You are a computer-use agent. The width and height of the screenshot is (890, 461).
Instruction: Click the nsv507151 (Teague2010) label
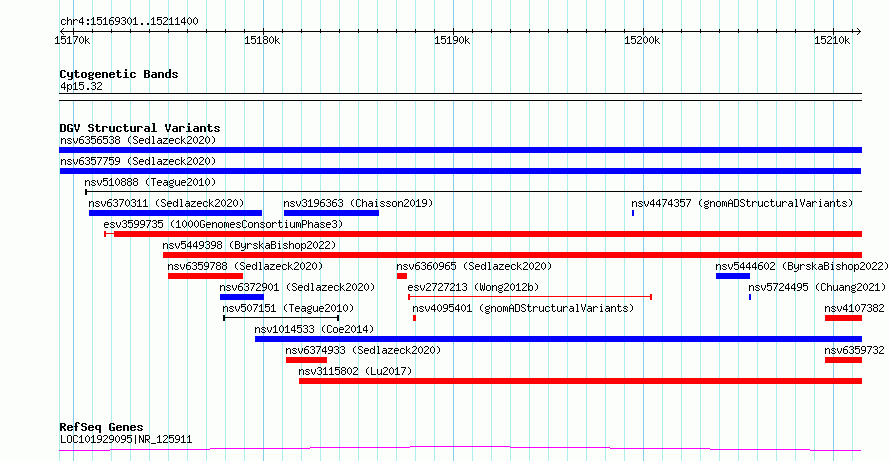[288, 308]
